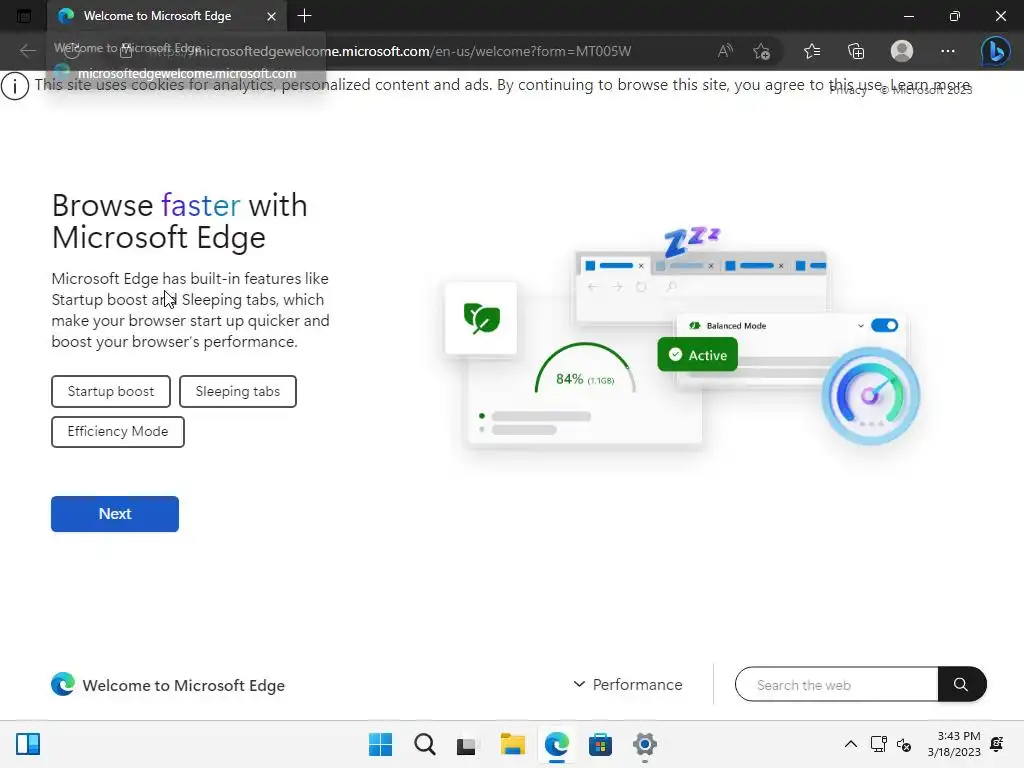The width and height of the screenshot is (1024, 768).
Task: Open the Favorites list icon
Action: pos(812,51)
